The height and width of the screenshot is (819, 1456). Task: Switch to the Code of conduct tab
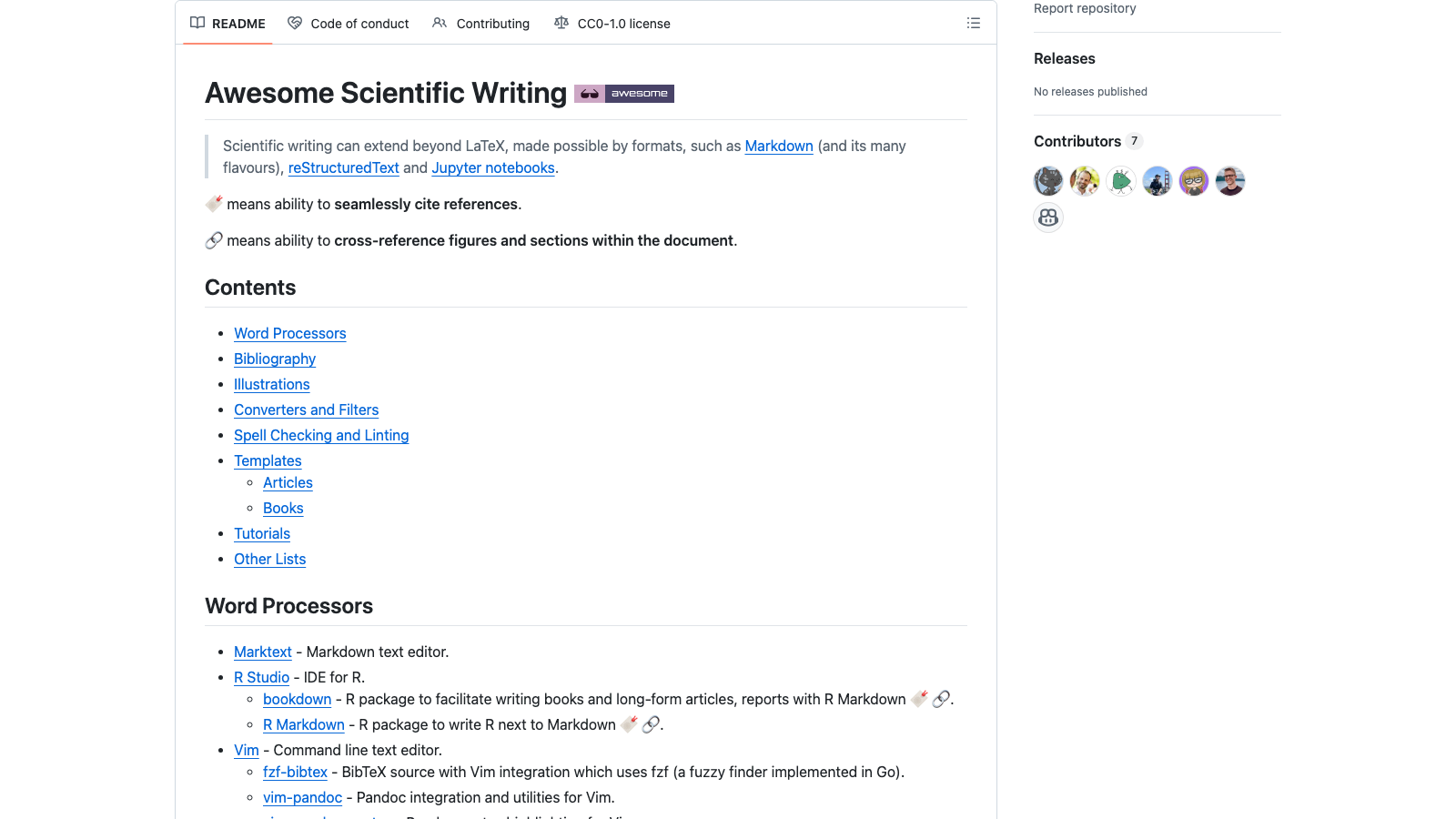pyautogui.click(x=359, y=23)
